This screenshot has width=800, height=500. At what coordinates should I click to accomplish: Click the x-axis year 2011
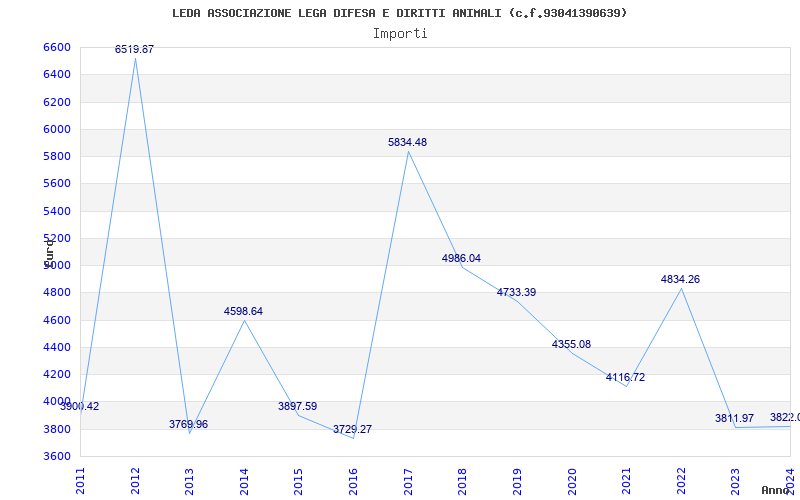(x=80, y=481)
